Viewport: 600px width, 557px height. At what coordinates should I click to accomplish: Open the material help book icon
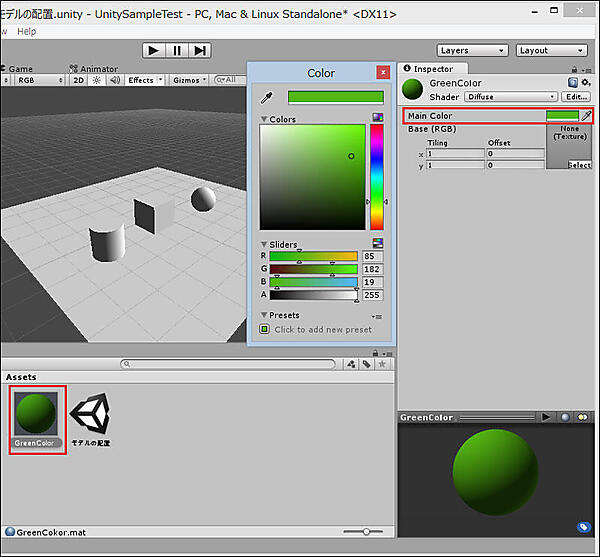click(572, 83)
